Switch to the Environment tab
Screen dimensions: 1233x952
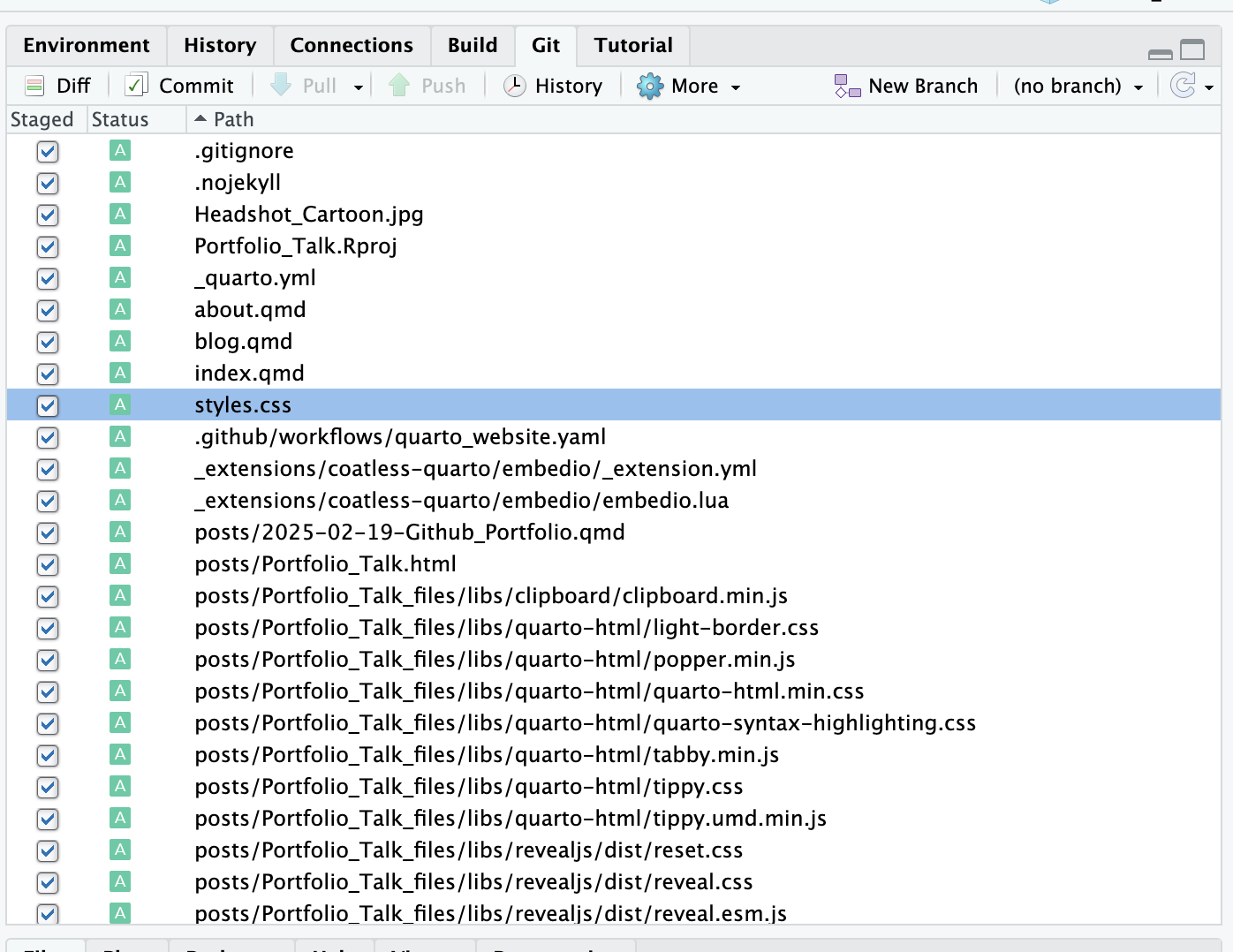[x=87, y=45]
